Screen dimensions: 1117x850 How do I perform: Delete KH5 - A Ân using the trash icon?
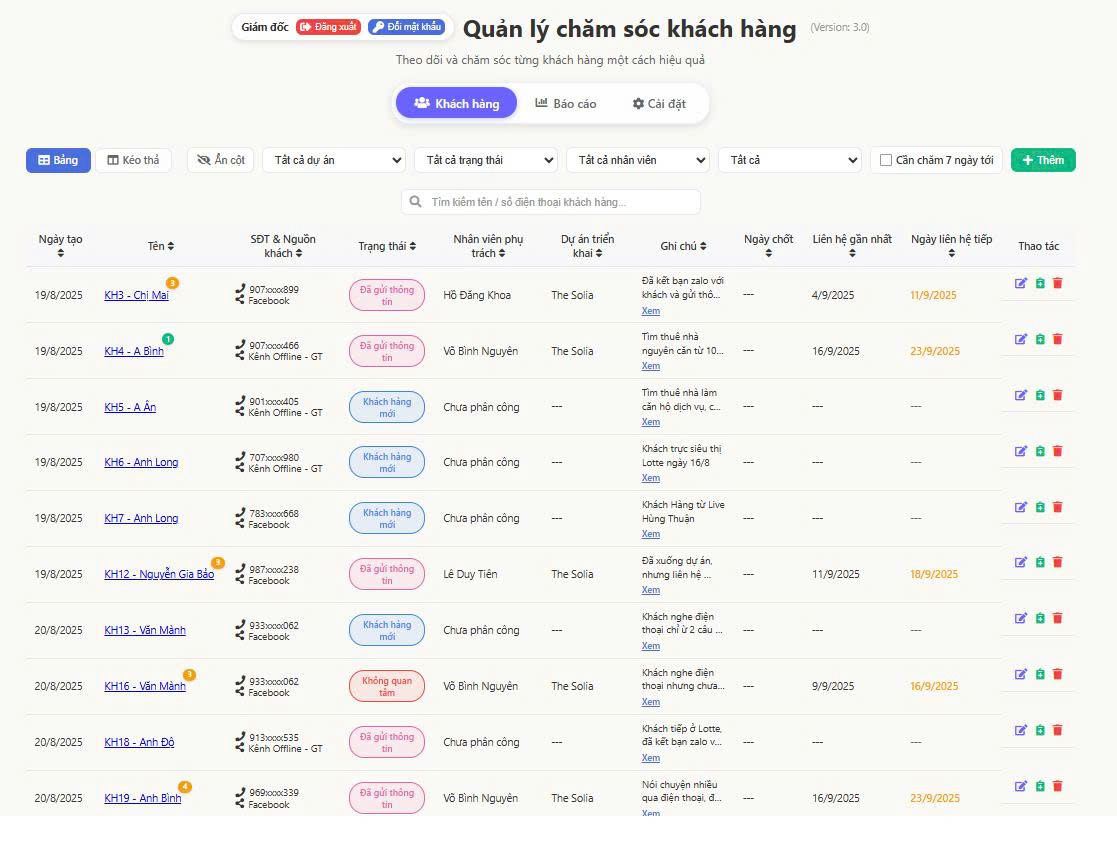pyautogui.click(x=1058, y=395)
